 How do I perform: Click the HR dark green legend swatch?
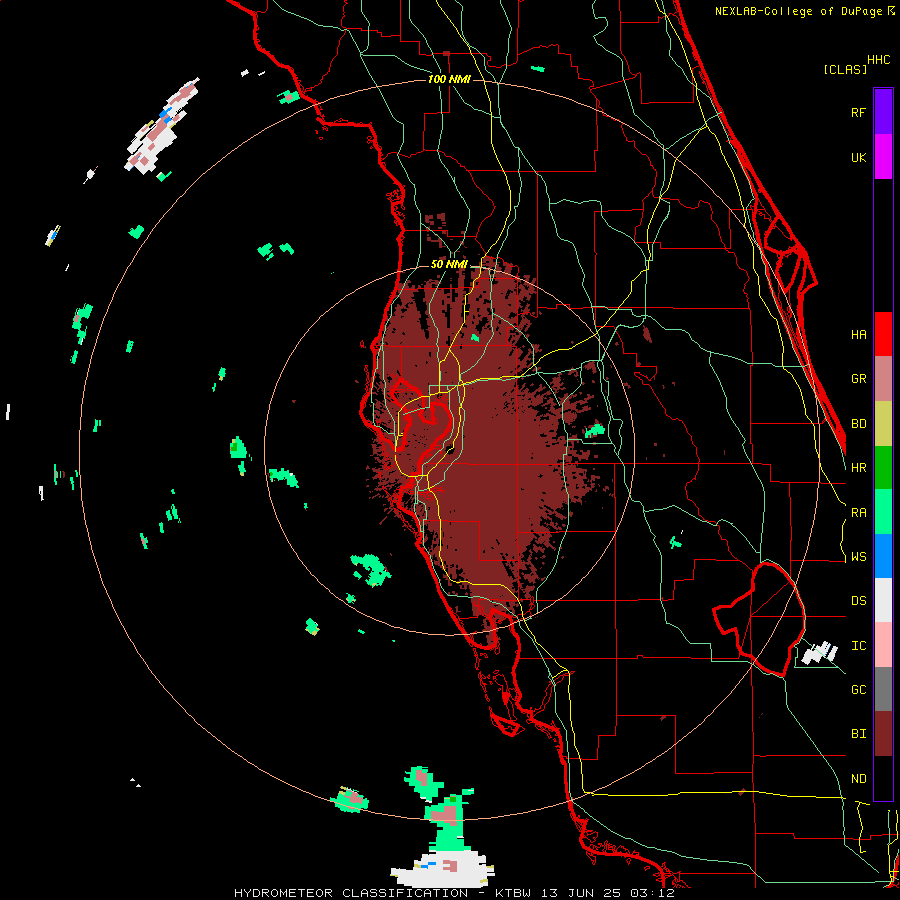(883, 467)
